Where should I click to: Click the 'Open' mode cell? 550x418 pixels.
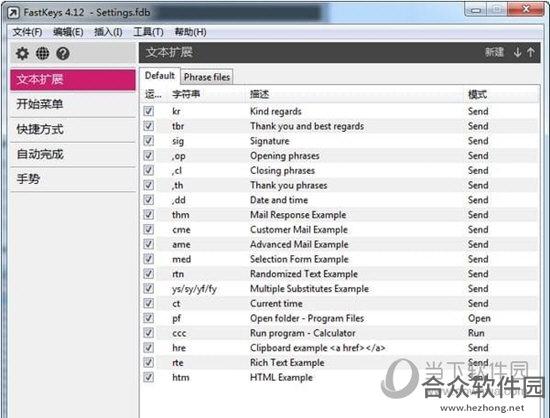(479, 318)
